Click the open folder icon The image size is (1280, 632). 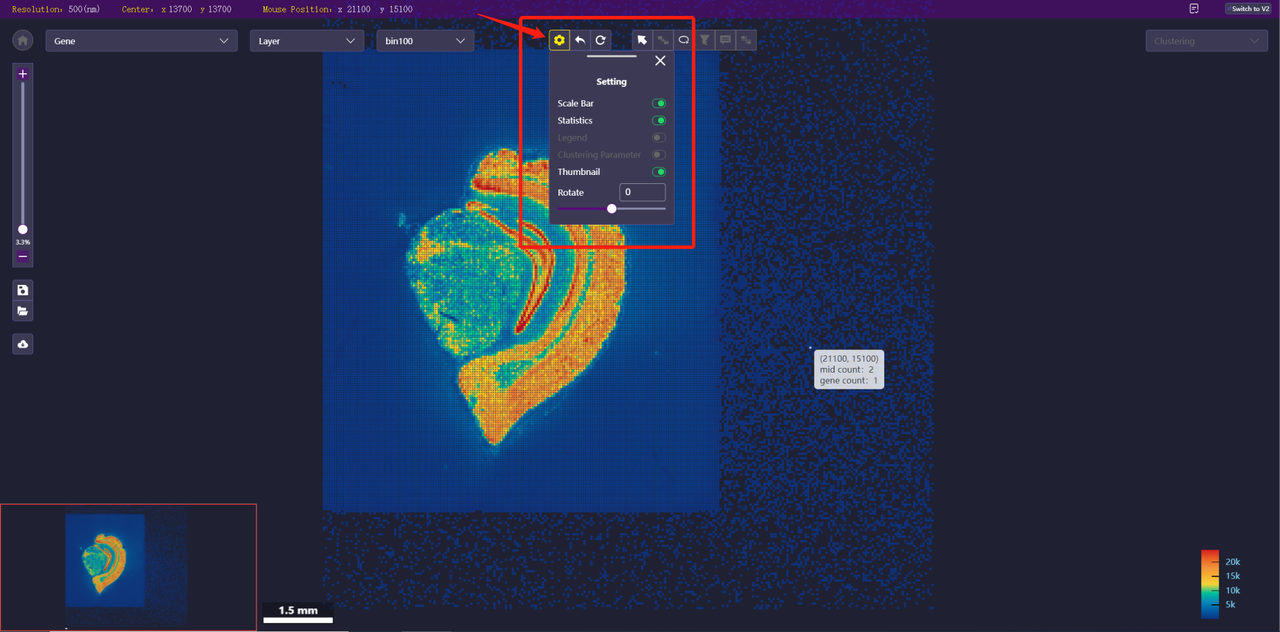(23, 311)
